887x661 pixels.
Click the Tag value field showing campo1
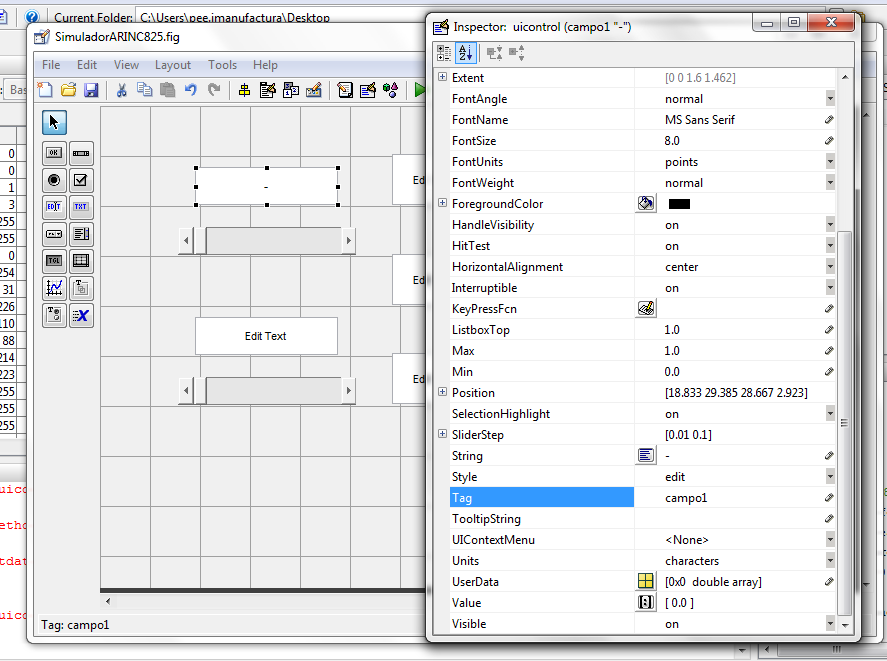(734, 497)
